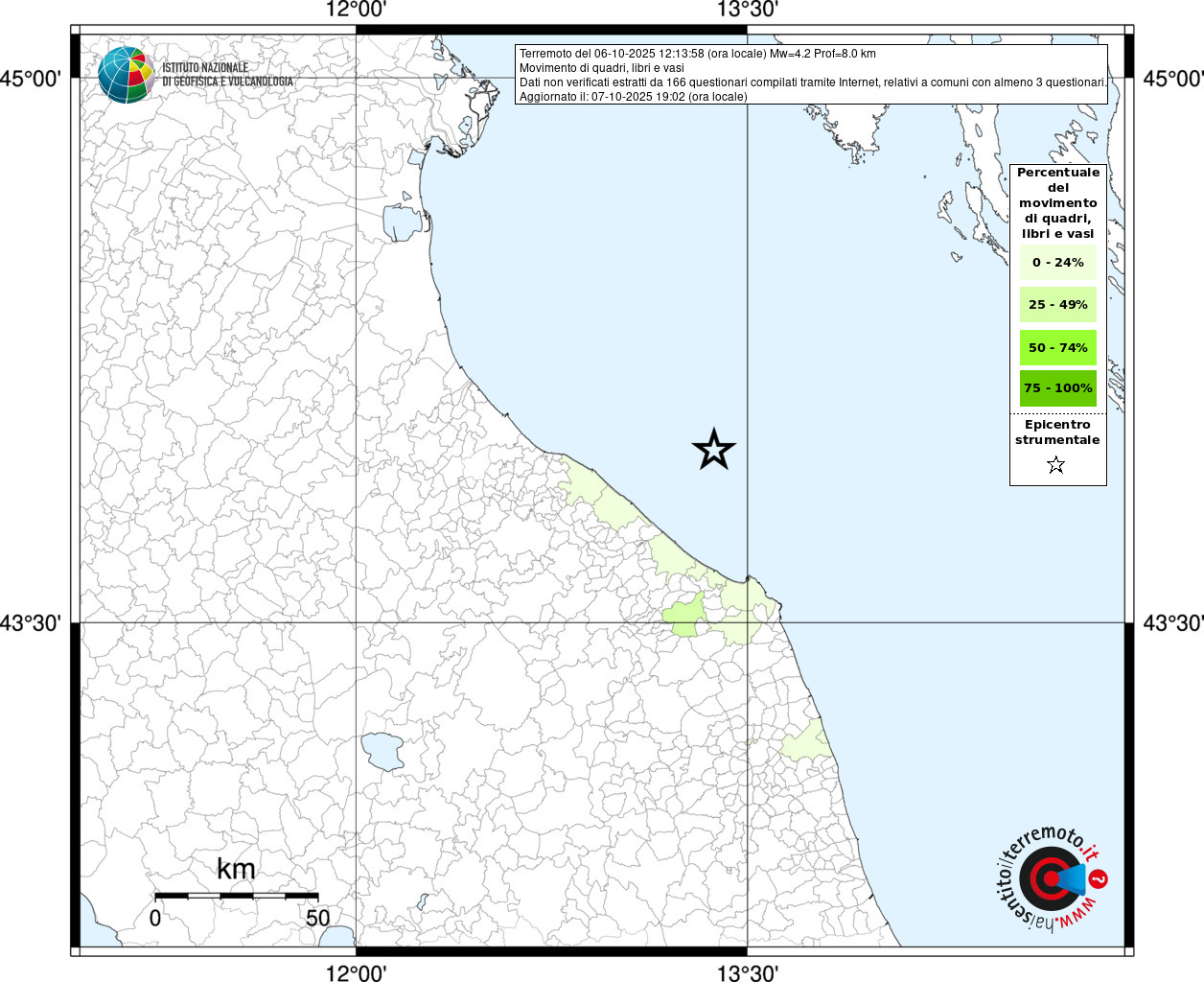Click the 'Istituto Nazionale di Geofisica e Vulcanologia' text

click(227, 75)
